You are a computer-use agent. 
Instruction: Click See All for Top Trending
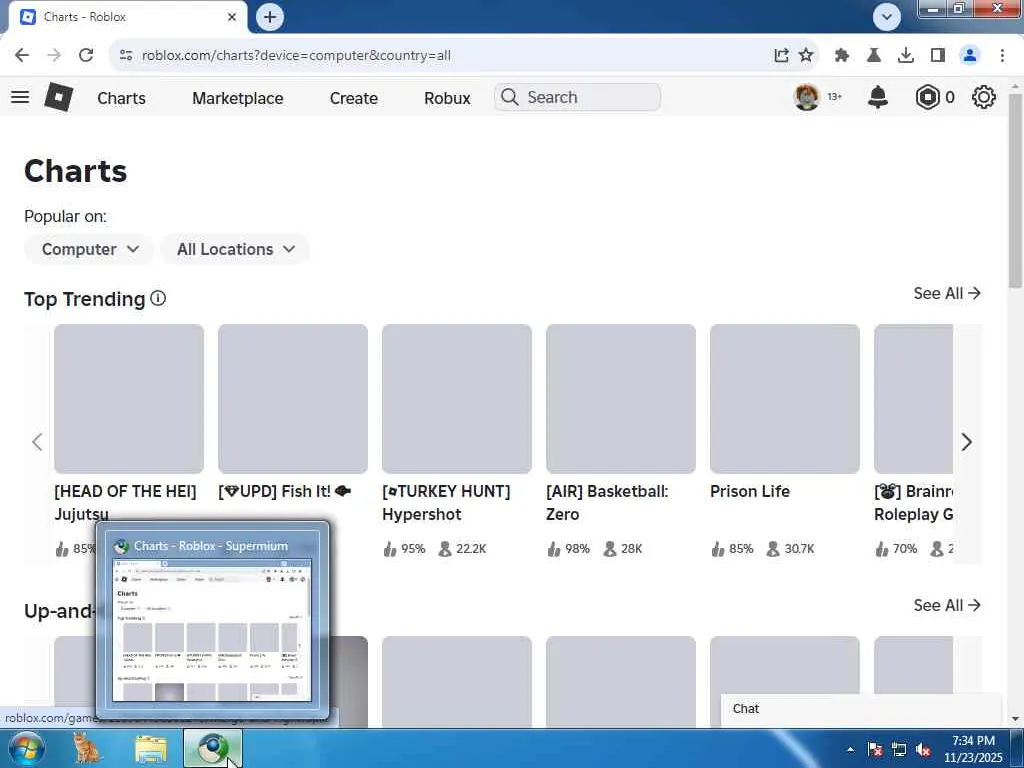(x=947, y=293)
